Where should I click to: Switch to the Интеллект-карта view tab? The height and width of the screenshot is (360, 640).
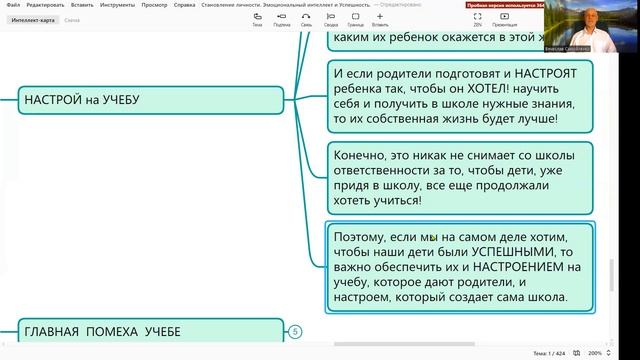tap(33, 20)
